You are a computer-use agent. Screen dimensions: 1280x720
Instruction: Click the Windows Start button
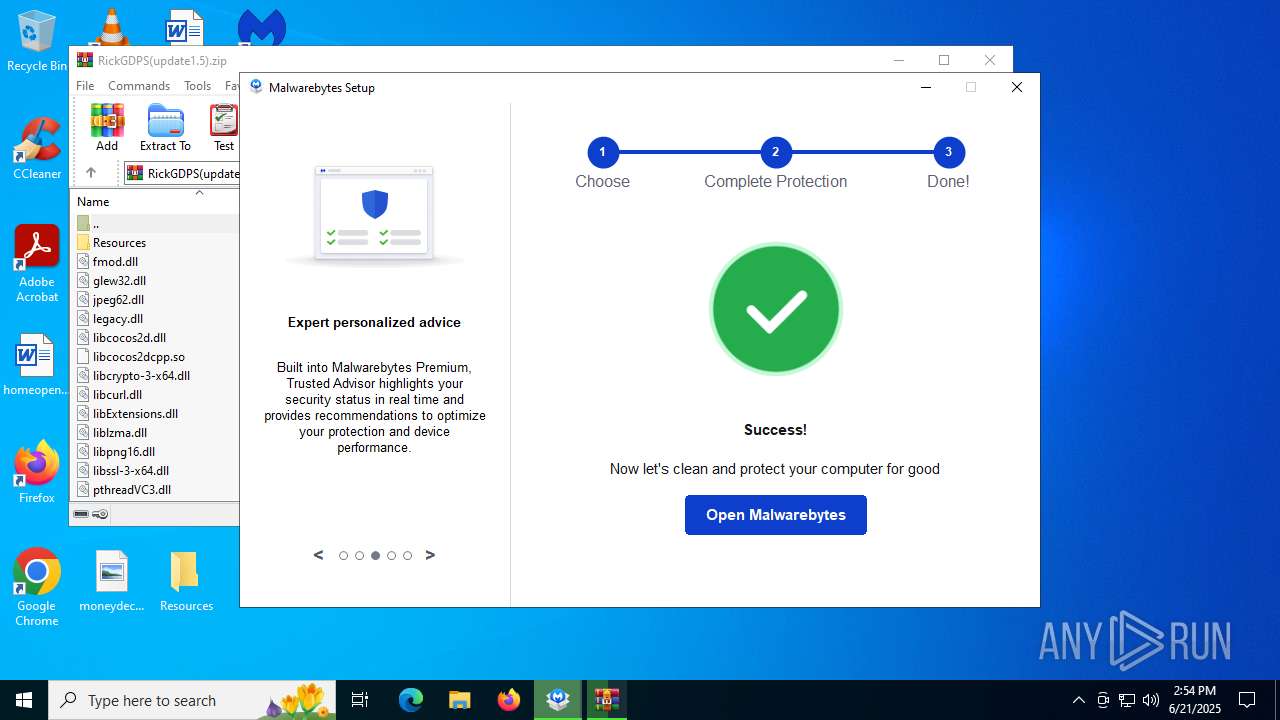tap(24, 700)
